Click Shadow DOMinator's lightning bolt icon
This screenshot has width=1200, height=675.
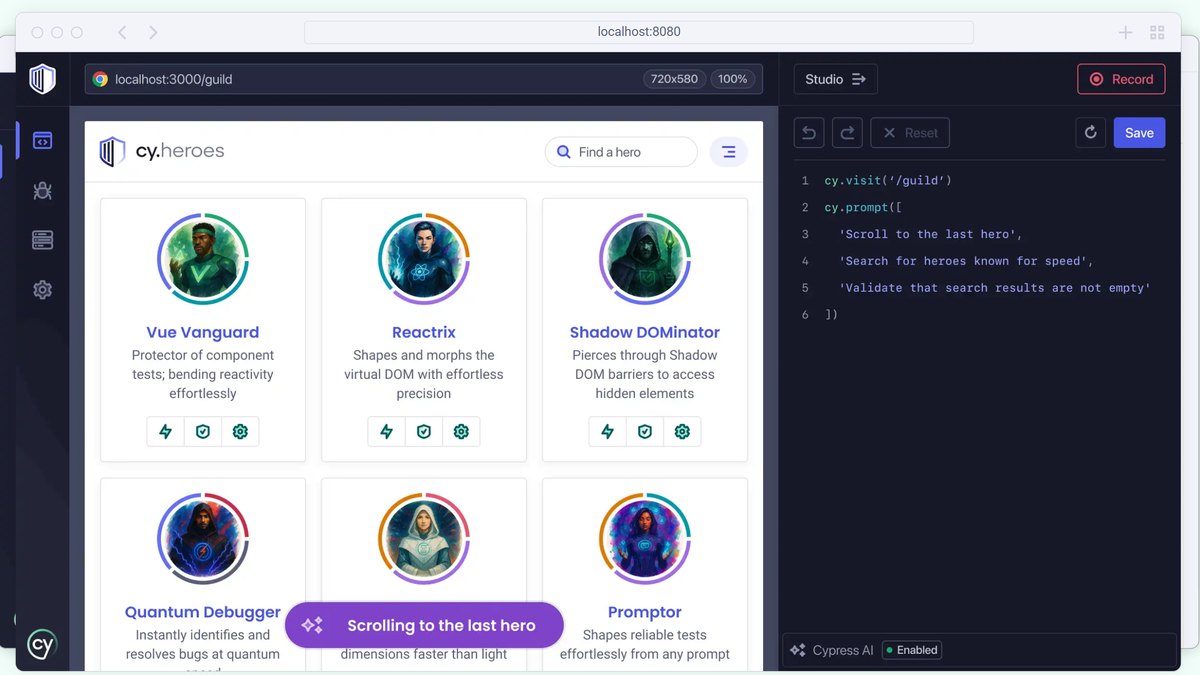pos(608,432)
